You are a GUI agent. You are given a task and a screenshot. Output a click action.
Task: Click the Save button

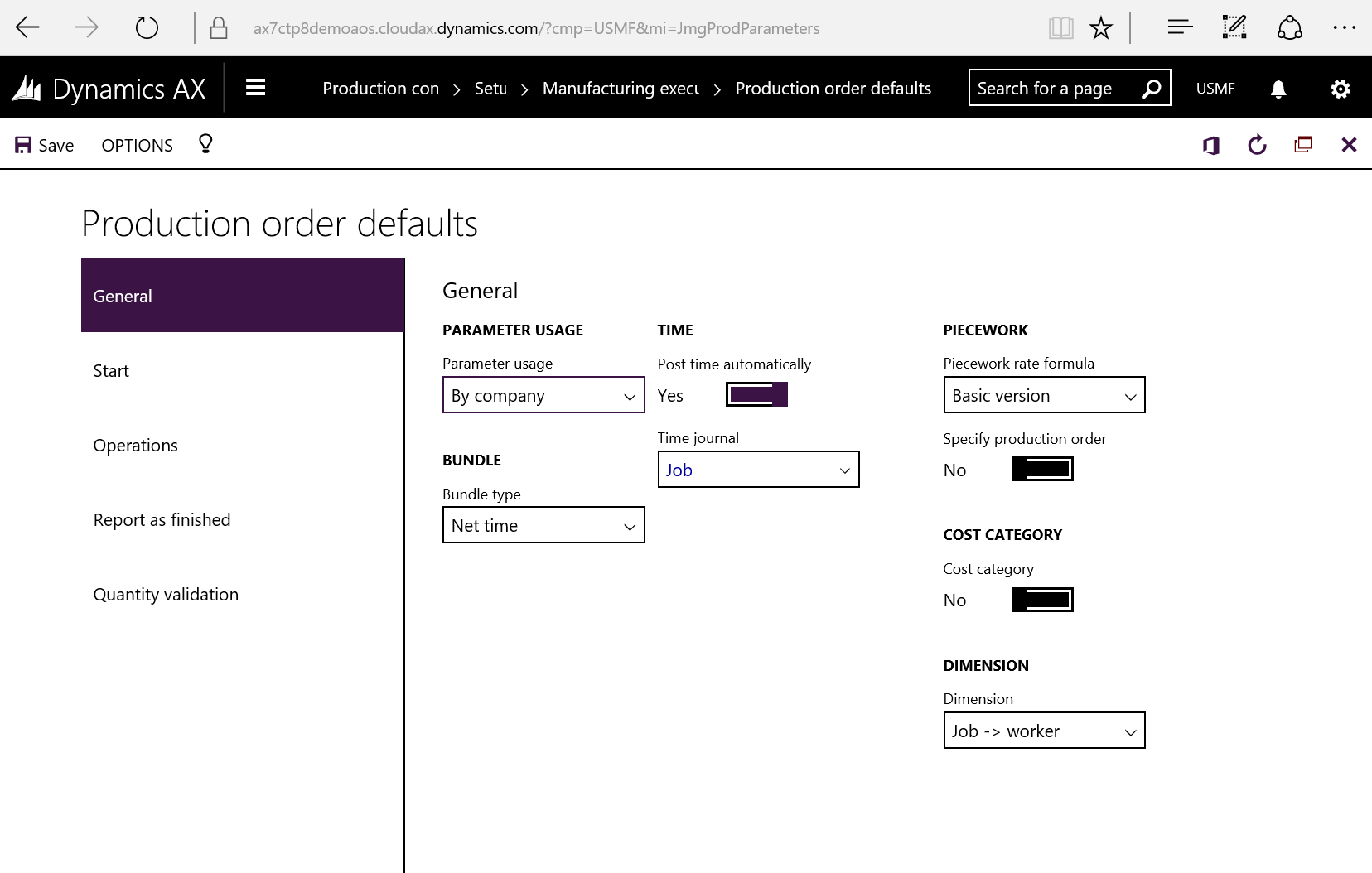pos(45,146)
